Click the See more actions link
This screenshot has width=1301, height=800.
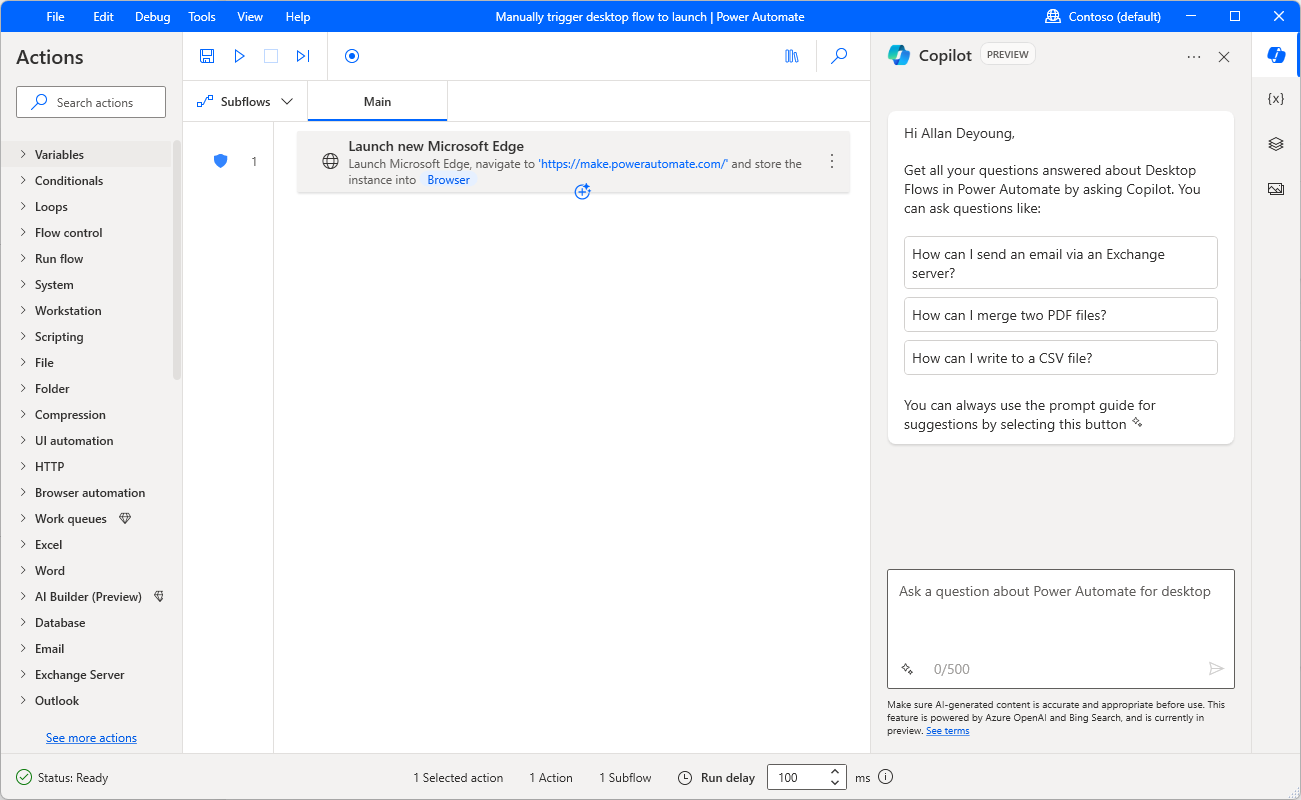(x=91, y=738)
